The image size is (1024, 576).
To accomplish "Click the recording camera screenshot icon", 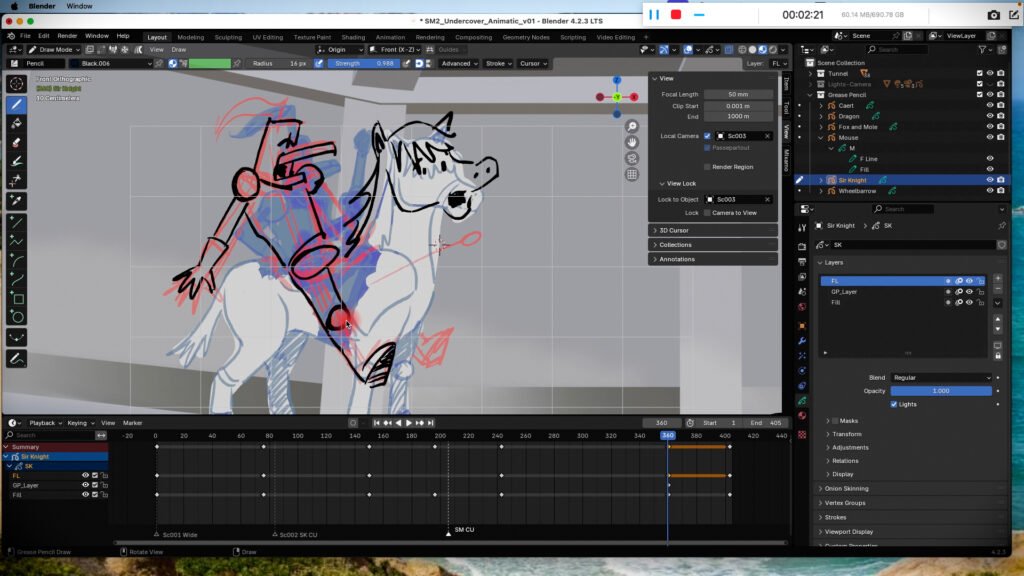I will click(x=993, y=14).
